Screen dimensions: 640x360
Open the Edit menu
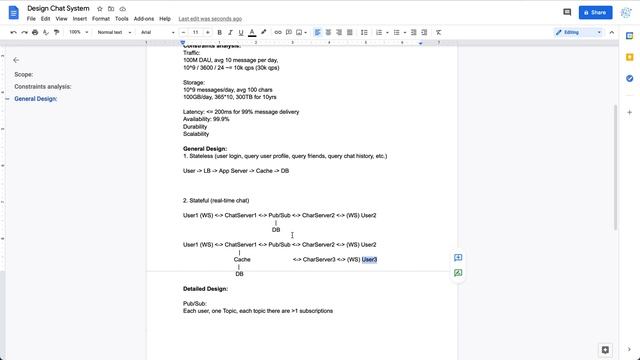[x=45, y=19]
